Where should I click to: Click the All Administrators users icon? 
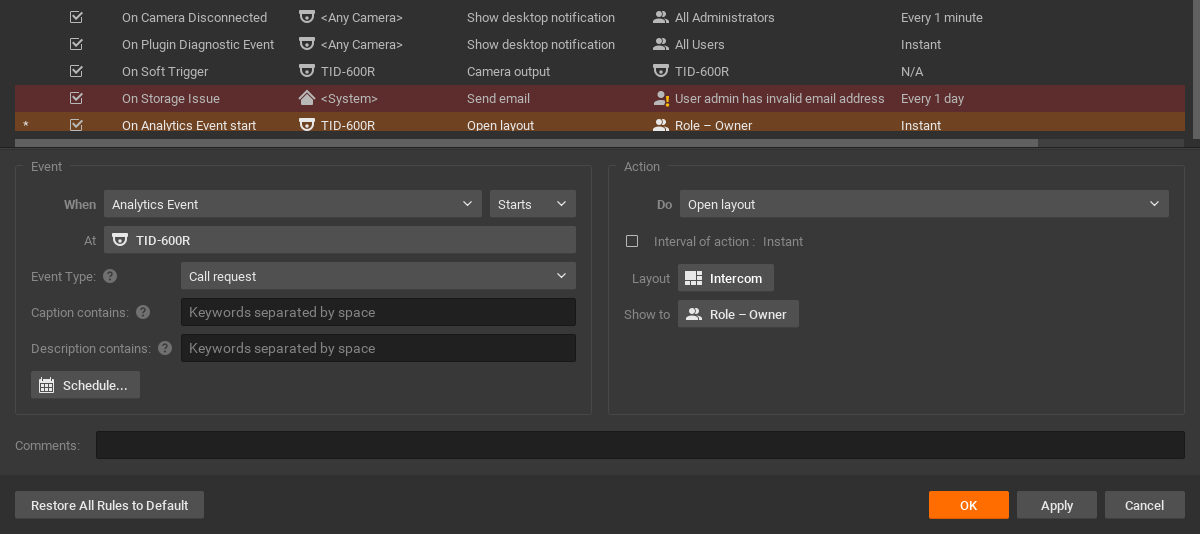click(x=660, y=17)
